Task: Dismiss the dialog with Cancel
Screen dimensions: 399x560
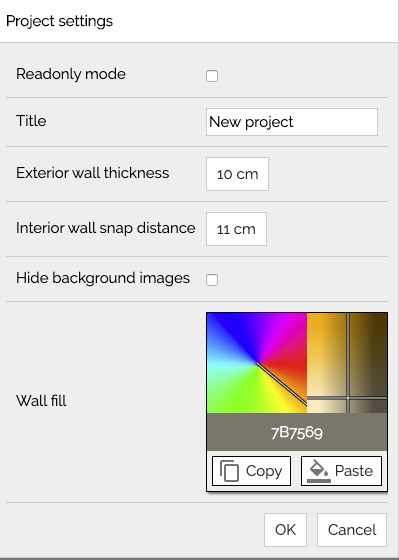Action: tap(352, 530)
